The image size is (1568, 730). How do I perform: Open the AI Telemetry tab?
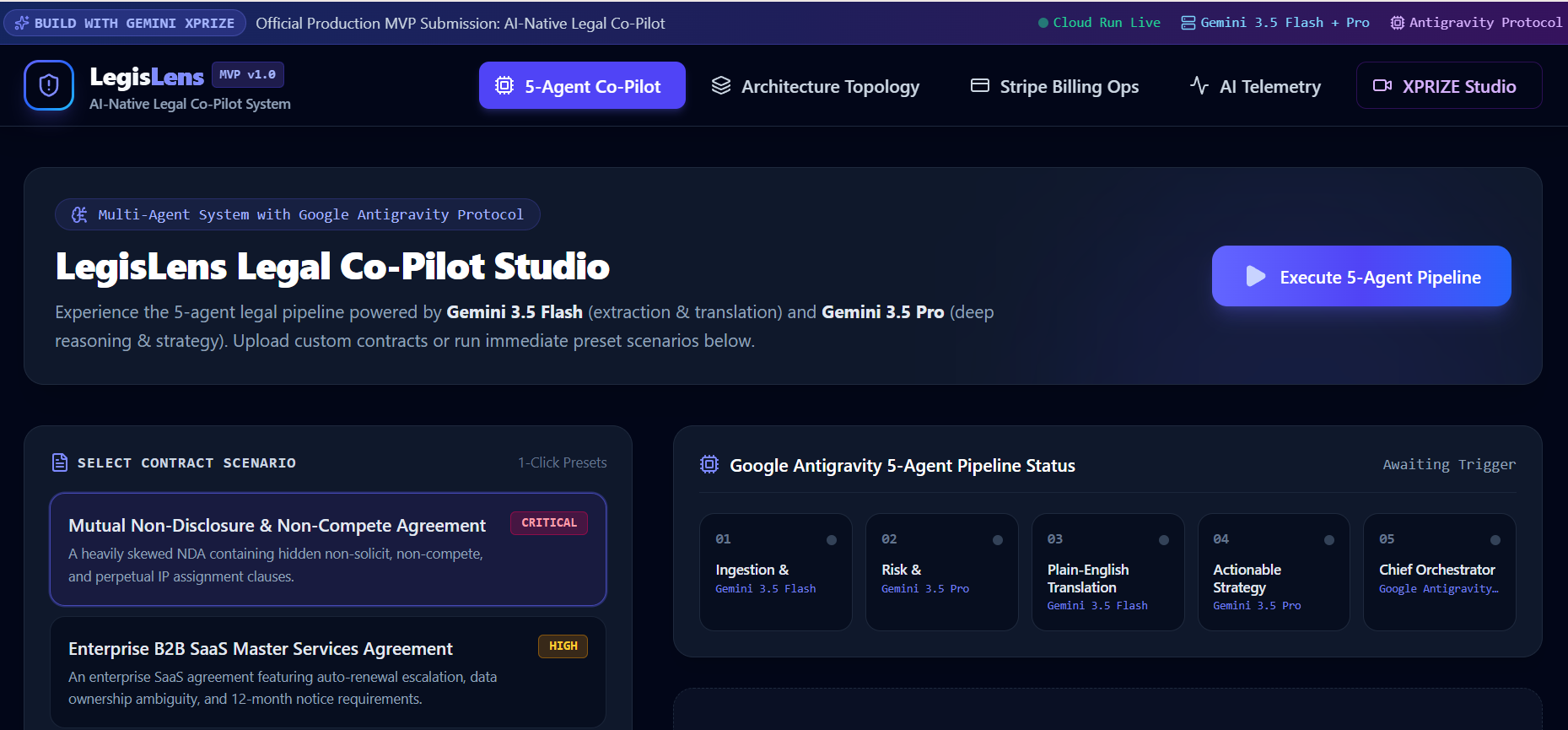[x=1255, y=85]
